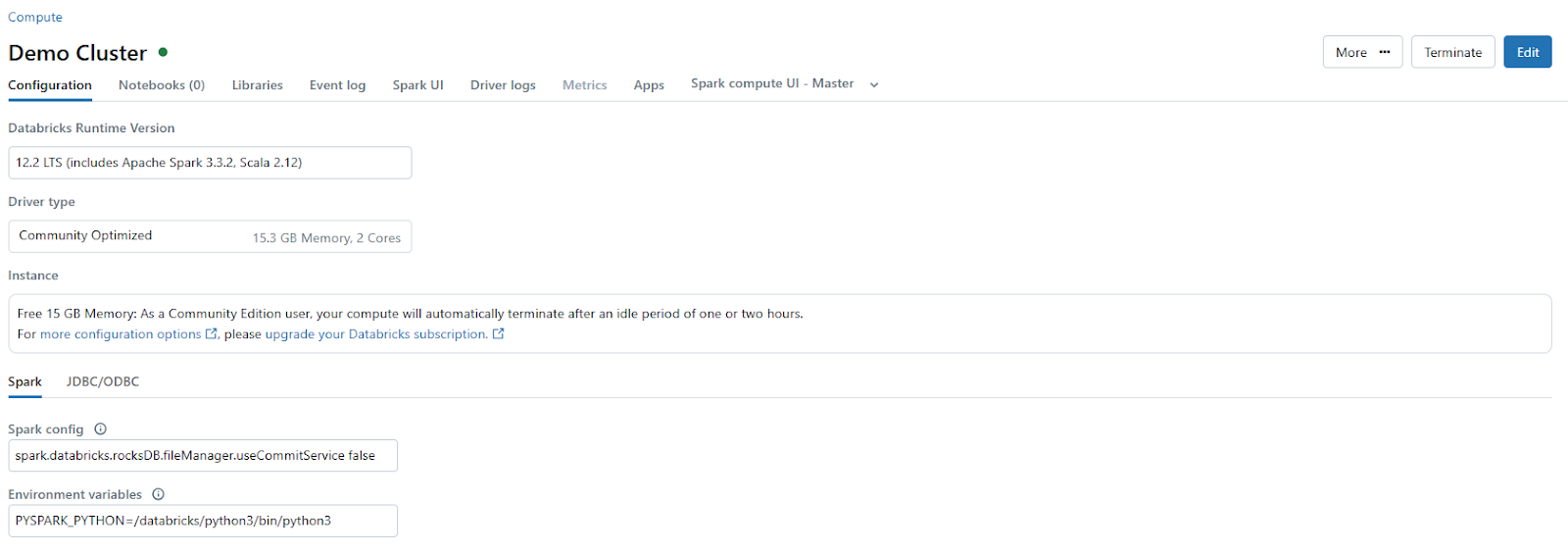This screenshot has width=1568, height=553.
Task: Open the Environment variables info icon
Action: (x=158, y=494)
